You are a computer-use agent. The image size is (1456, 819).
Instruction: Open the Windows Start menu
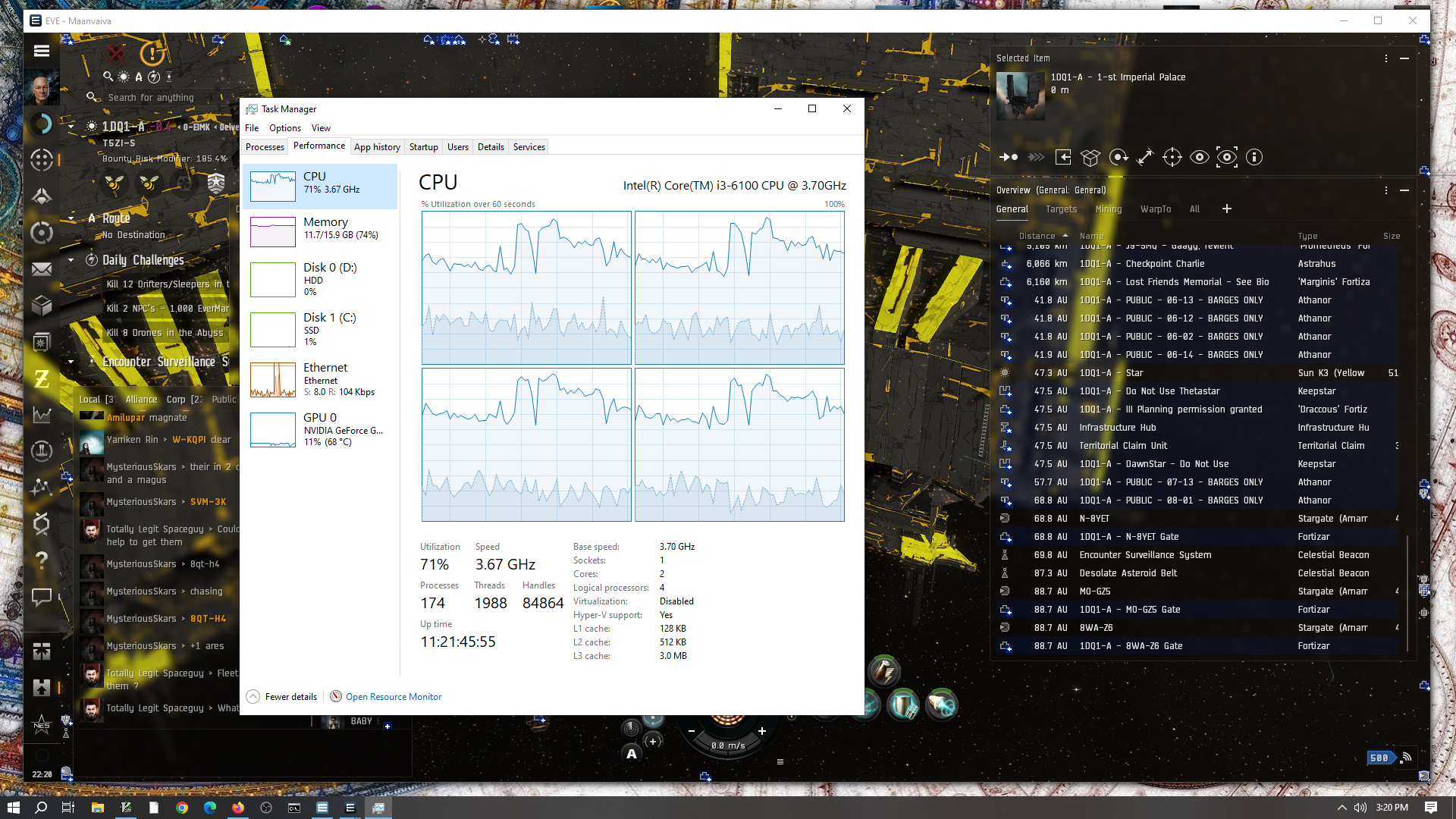click(x=13, y=808)
